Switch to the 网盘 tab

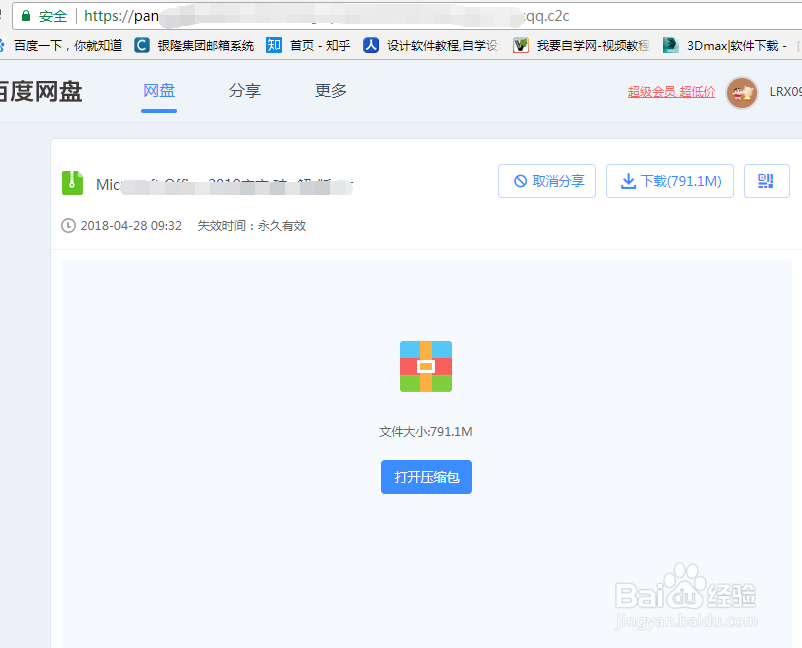(159, 90)
